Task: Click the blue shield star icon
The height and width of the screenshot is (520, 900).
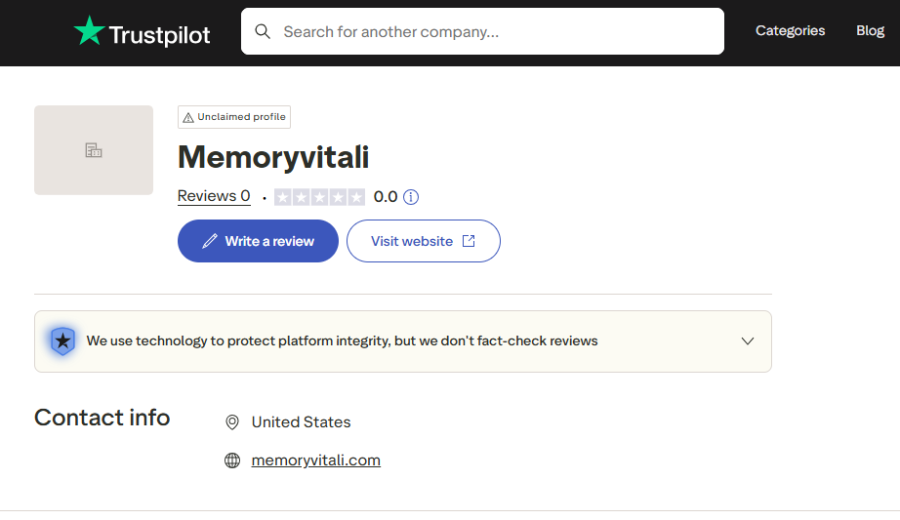Action: pyautogui.click(x=63, y=341)
